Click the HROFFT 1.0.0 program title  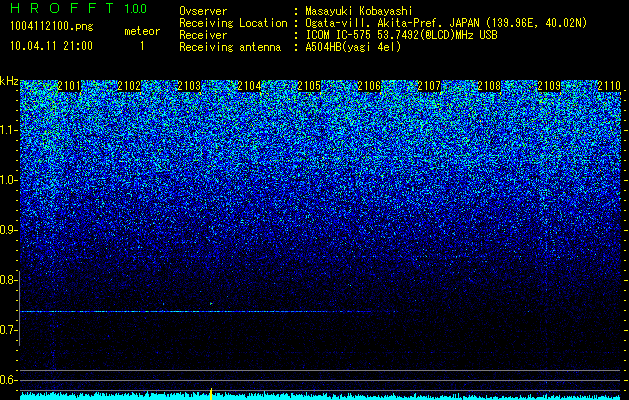click(79, 8)
